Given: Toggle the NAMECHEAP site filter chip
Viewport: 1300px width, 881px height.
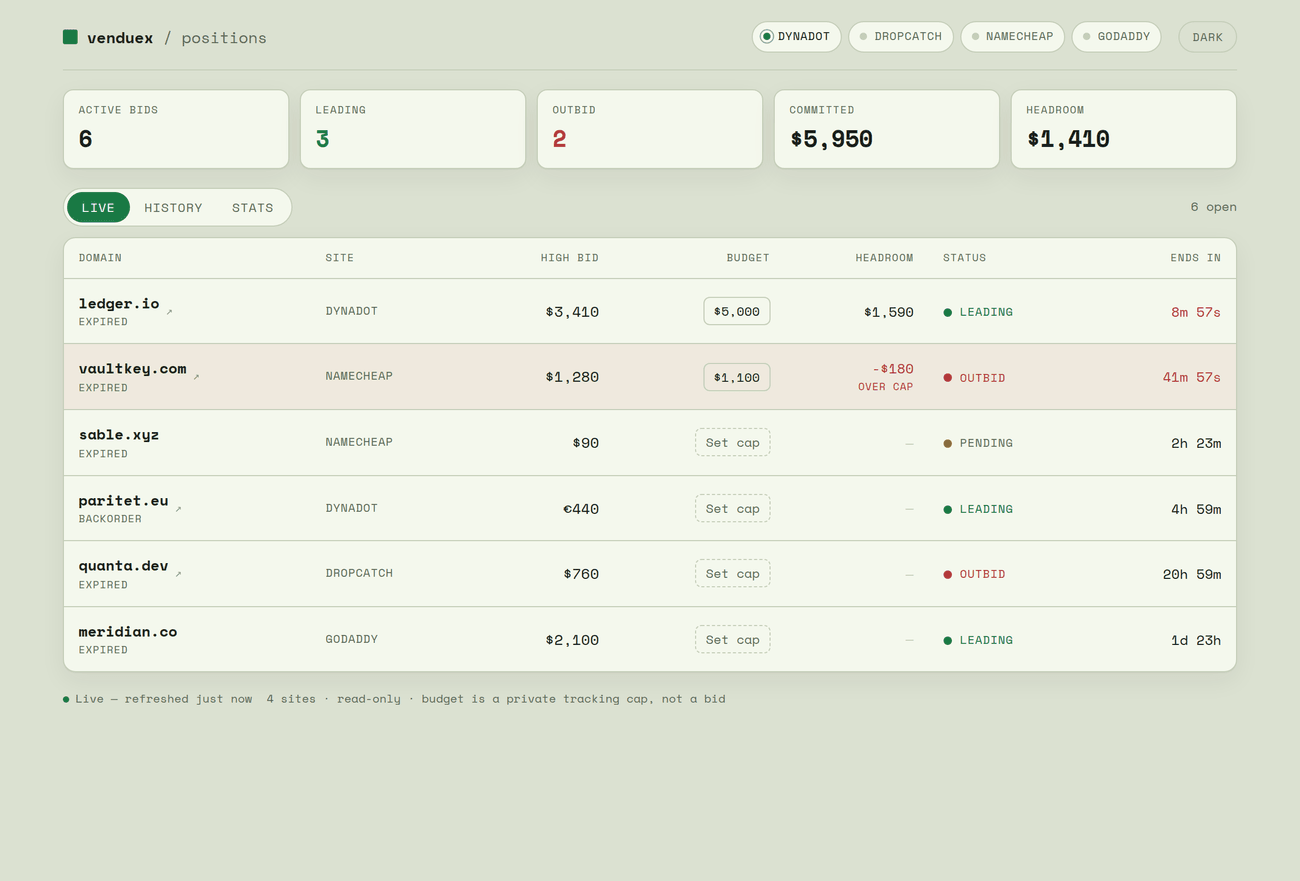Looking at the screenshot, I should pyautogui.click(x=1012, y=37).
